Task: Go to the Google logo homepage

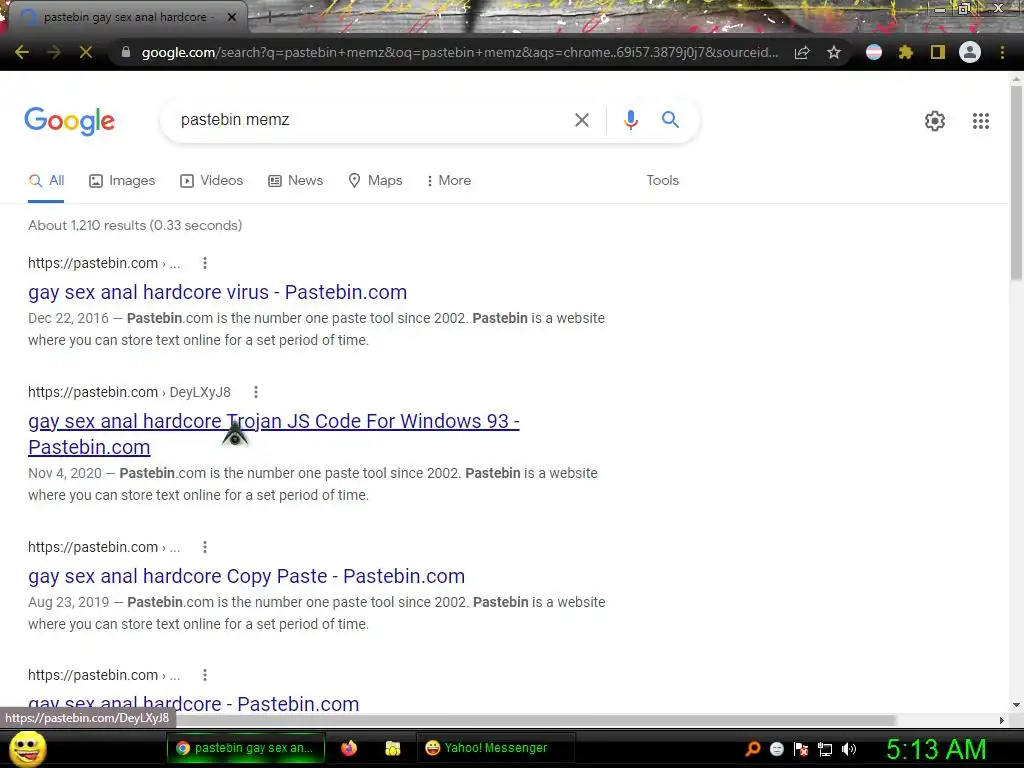Action: point(69,121)
